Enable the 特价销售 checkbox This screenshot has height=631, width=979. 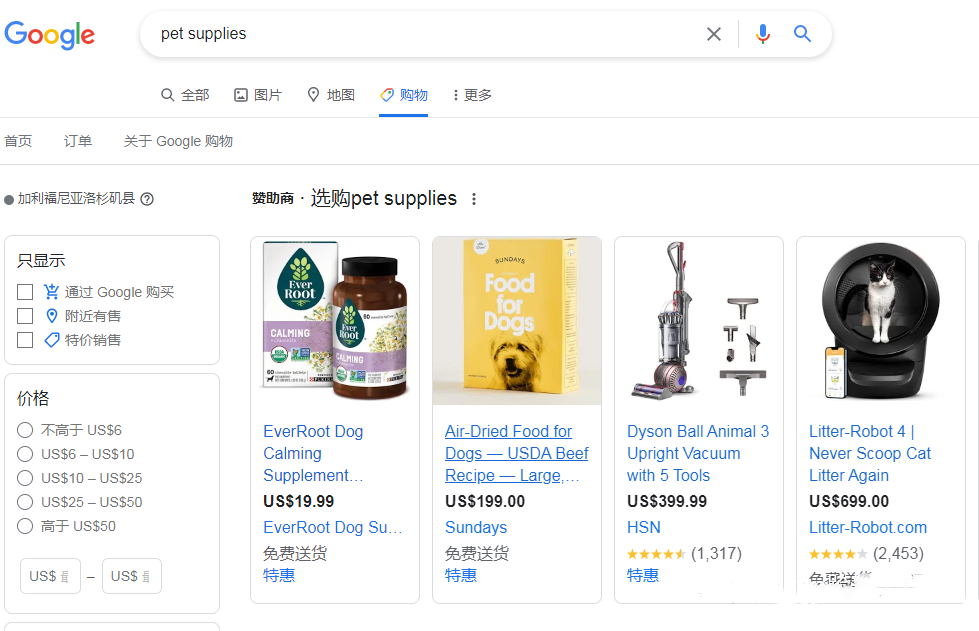coord(25,340)
